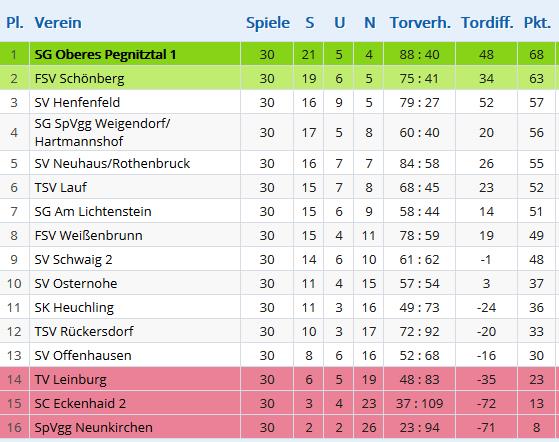Open SV Schwaig 2 team link
The width and height of the screenshot is (559, 442).
[x=73, y=259]
